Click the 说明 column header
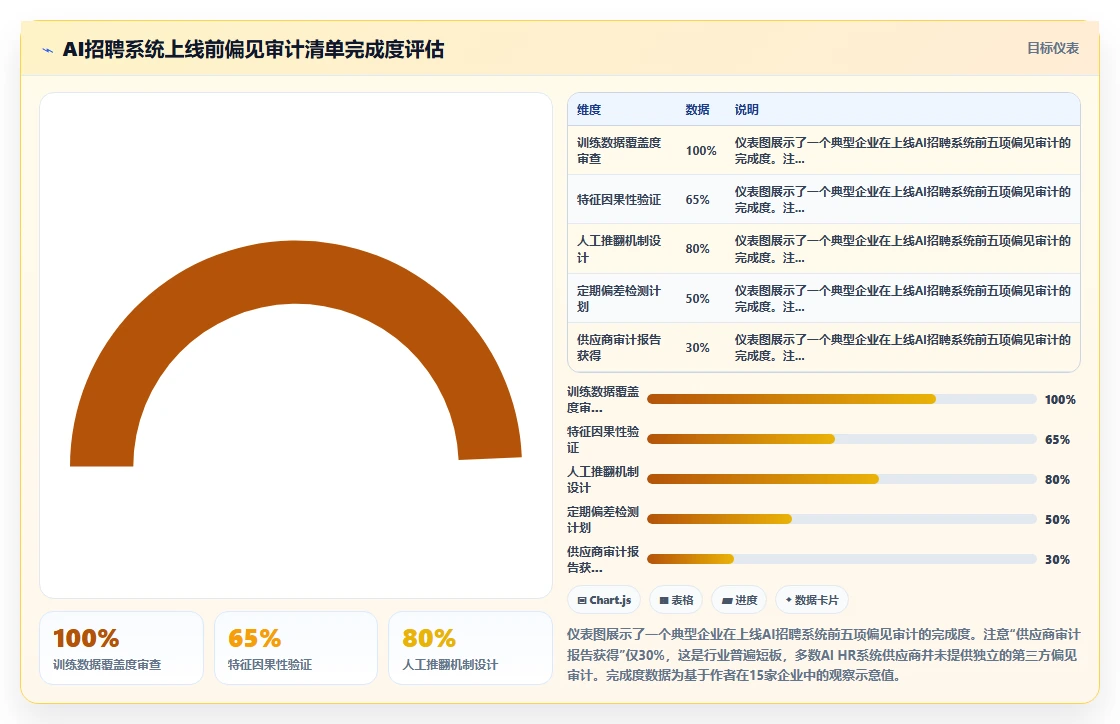 pyautogui.click(x=746, y=109)
